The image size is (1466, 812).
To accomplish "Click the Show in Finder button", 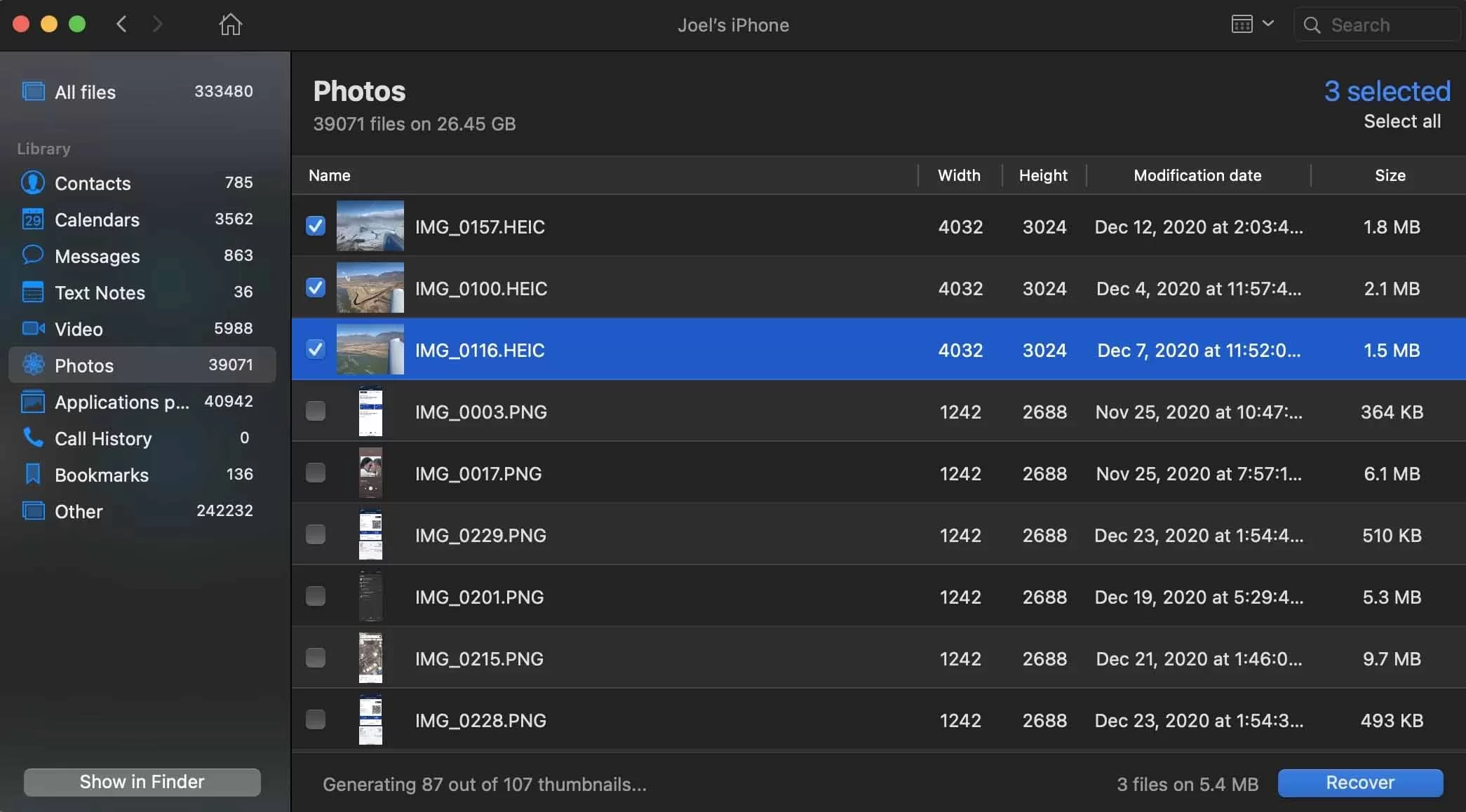I will 142,782.
